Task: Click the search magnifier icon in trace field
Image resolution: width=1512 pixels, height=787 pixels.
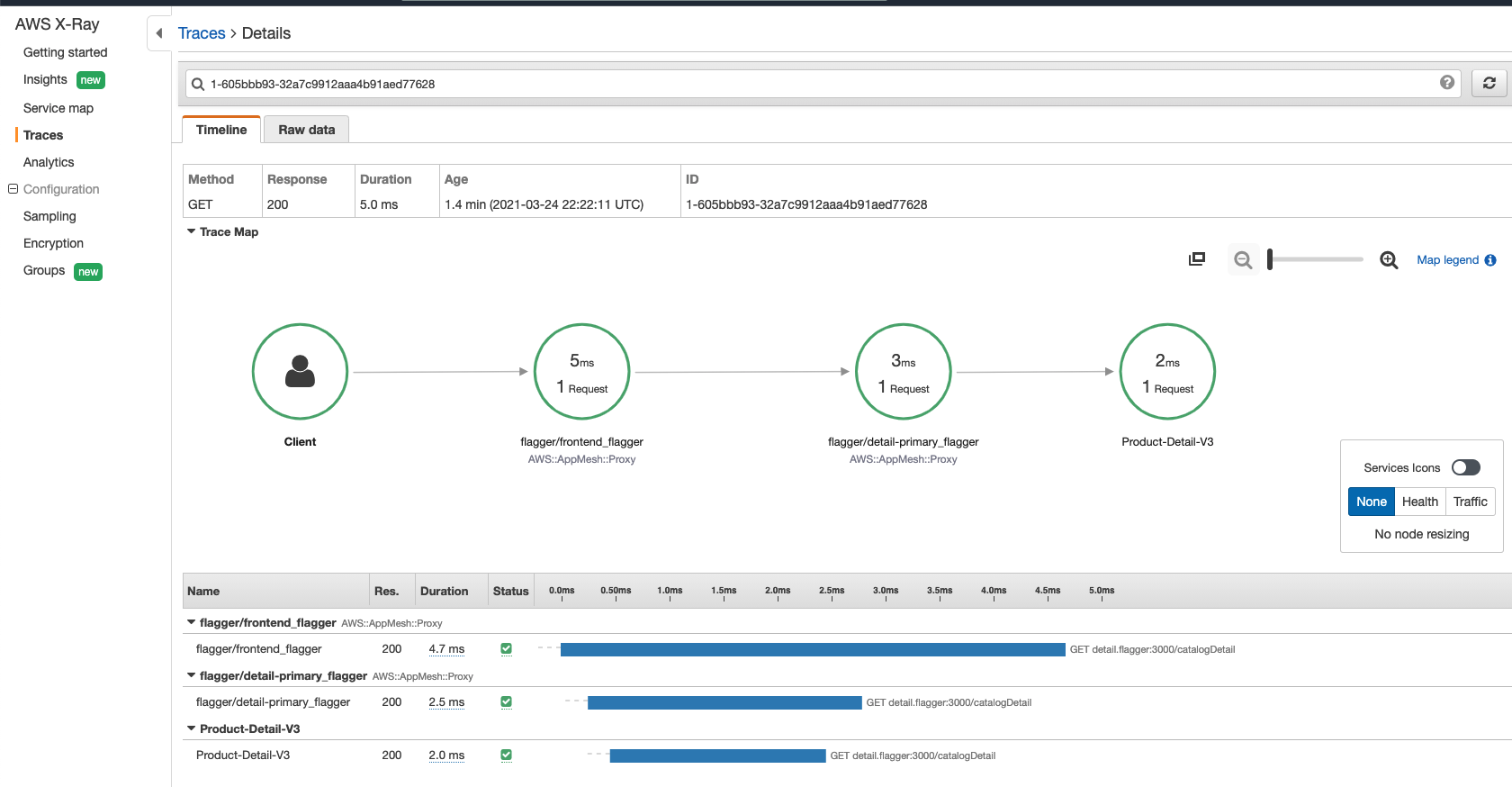Action: [x=198, y=84]
